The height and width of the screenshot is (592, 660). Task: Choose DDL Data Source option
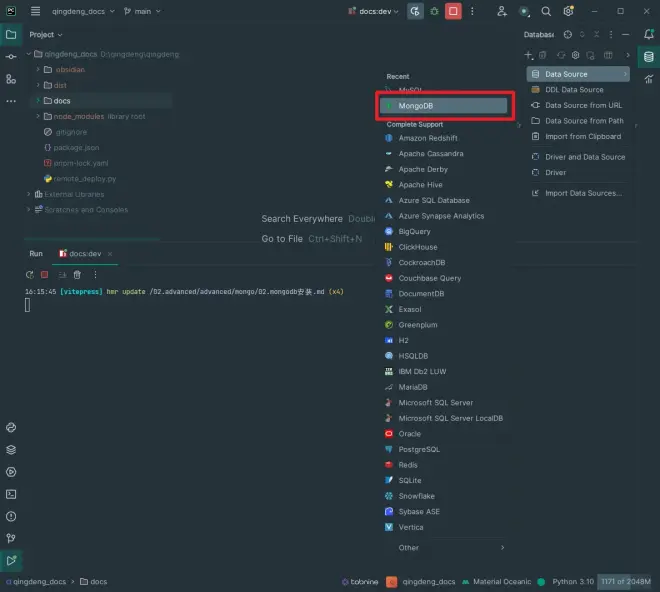pos(578,90)
